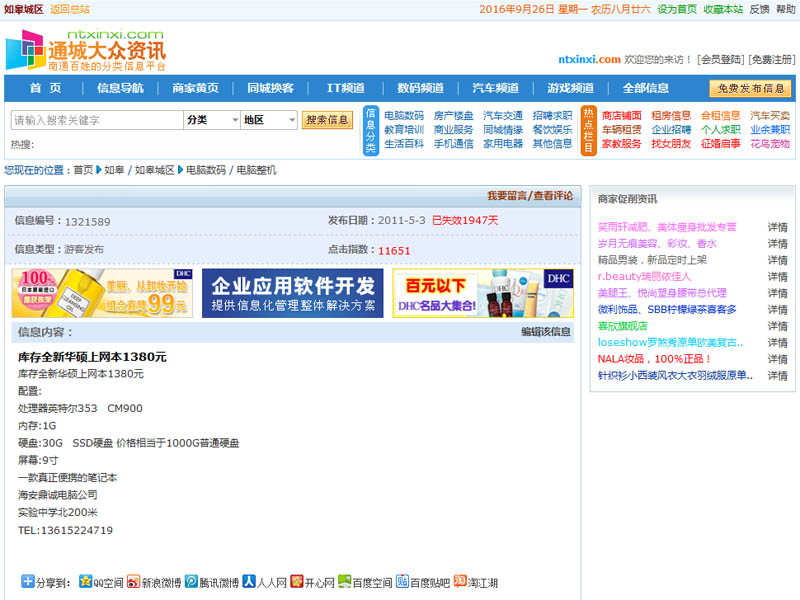Click the 开心网 share icon

tap(297, 581)
